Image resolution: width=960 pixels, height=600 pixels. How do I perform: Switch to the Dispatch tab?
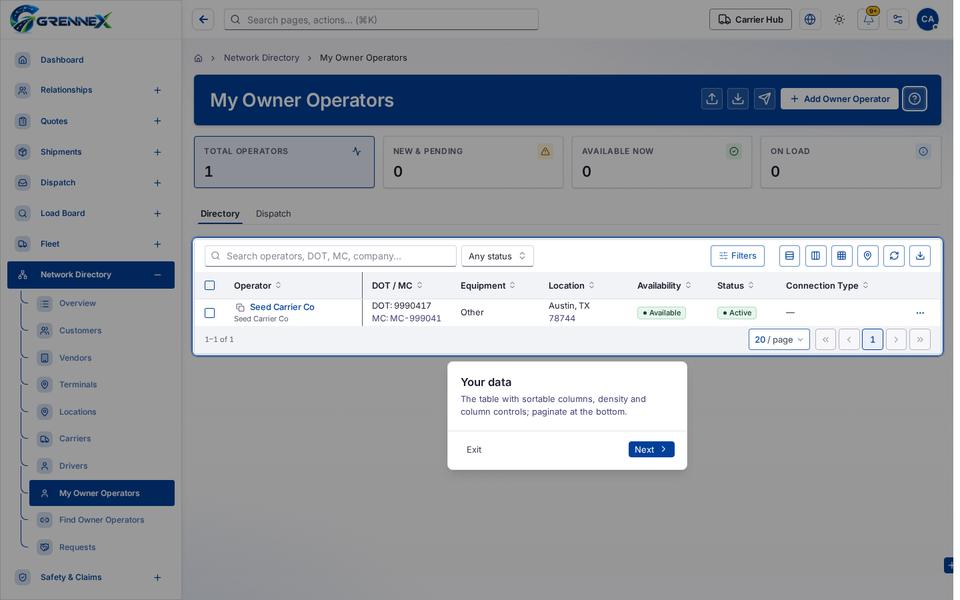273,214
